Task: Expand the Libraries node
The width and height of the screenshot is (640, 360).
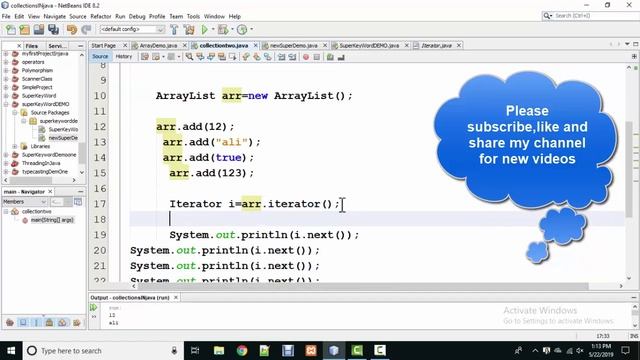Action: click(15, 146)
